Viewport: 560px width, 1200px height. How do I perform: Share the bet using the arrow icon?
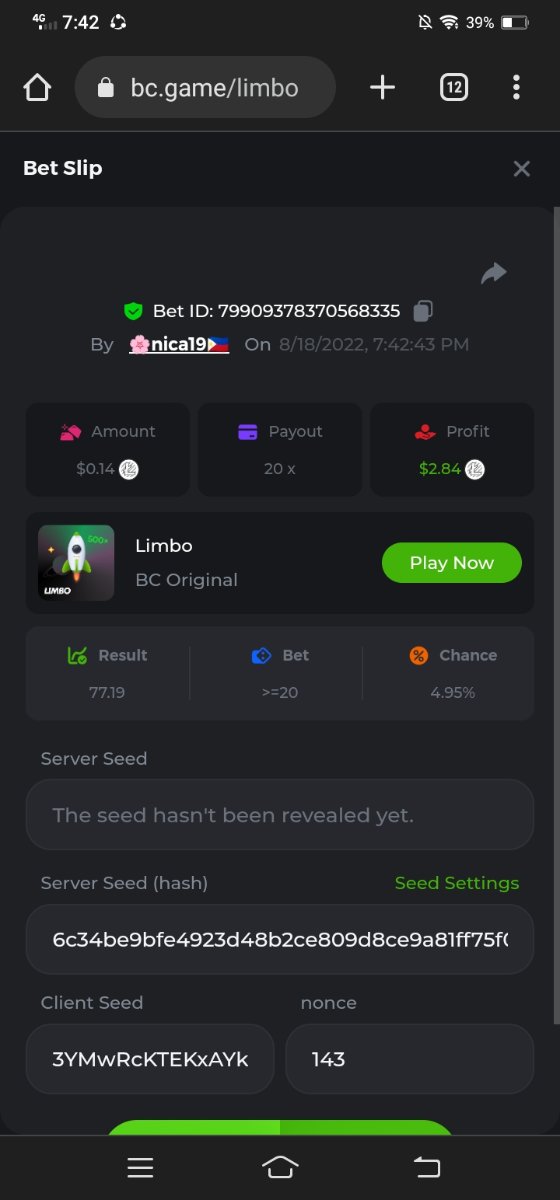pos(494,273)
